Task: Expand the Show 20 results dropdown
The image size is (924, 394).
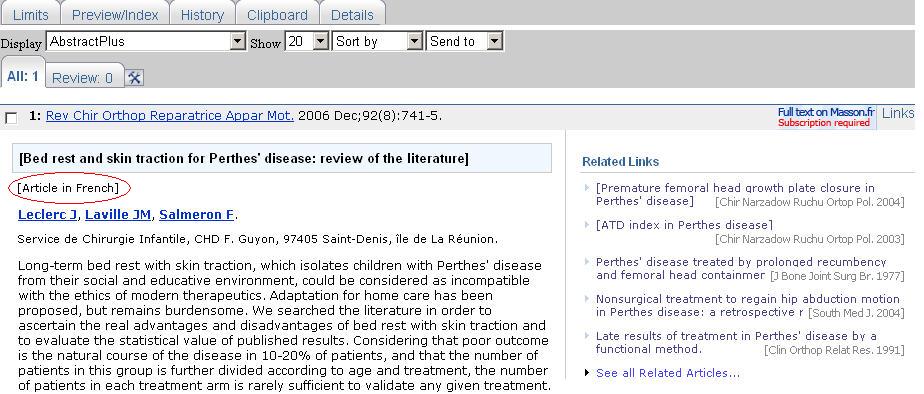Action: (x=306, y=41)
